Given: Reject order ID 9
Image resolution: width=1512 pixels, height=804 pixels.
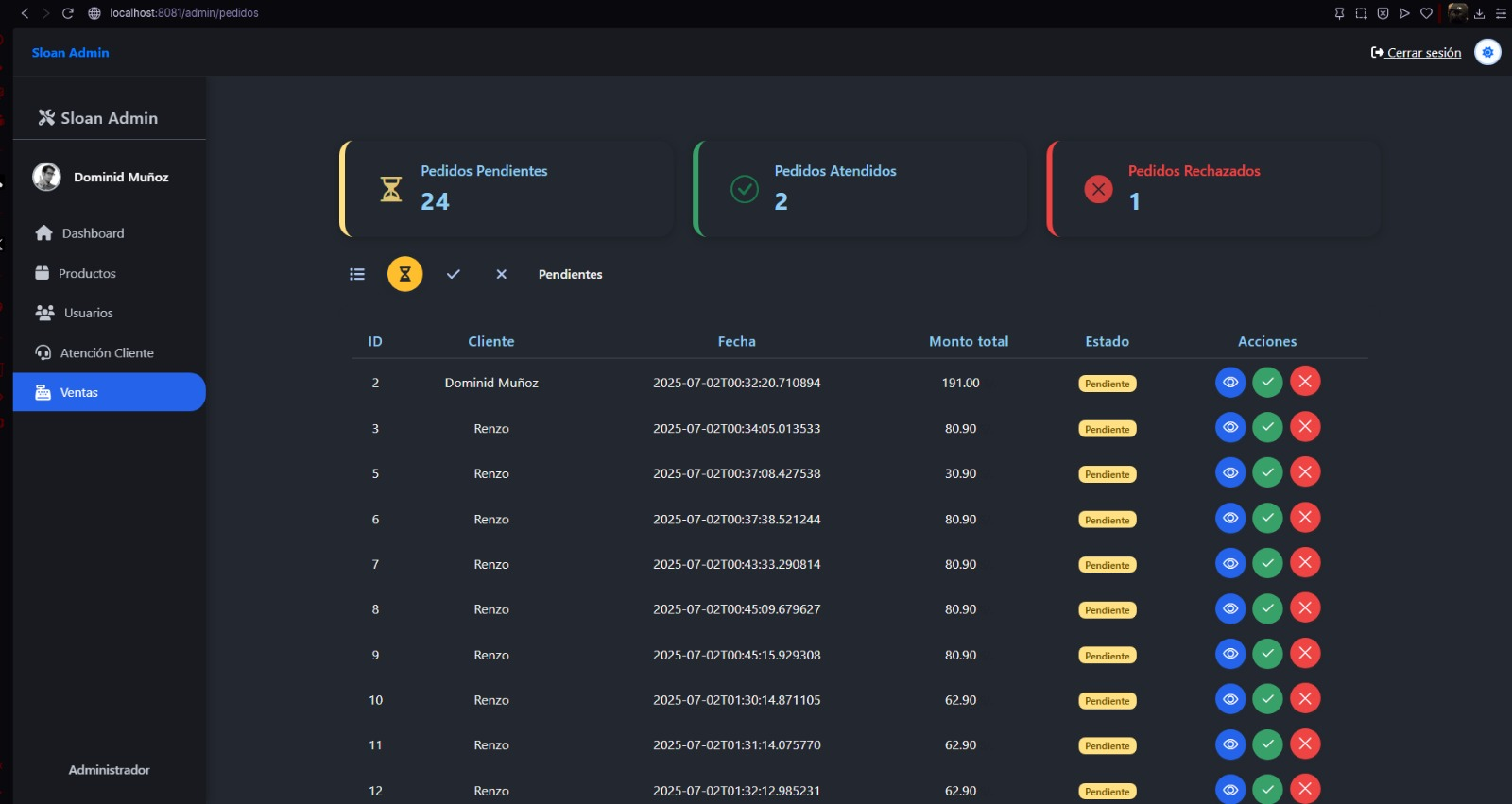Looking at the screenshot, I should point(1305,654).
